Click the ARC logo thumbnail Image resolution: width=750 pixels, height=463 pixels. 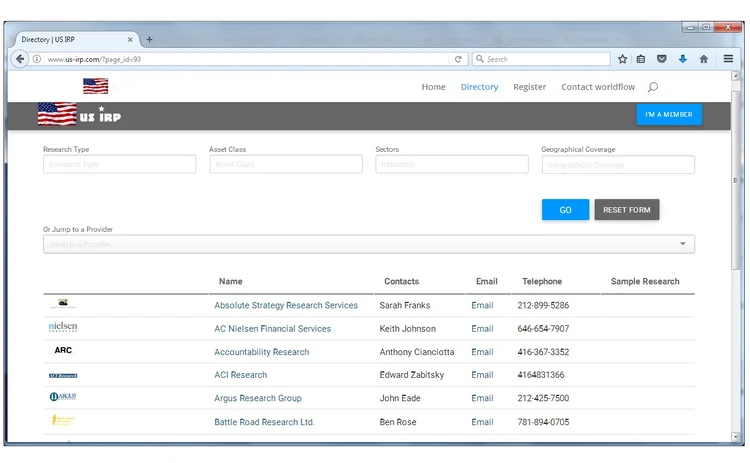[63, 350]
